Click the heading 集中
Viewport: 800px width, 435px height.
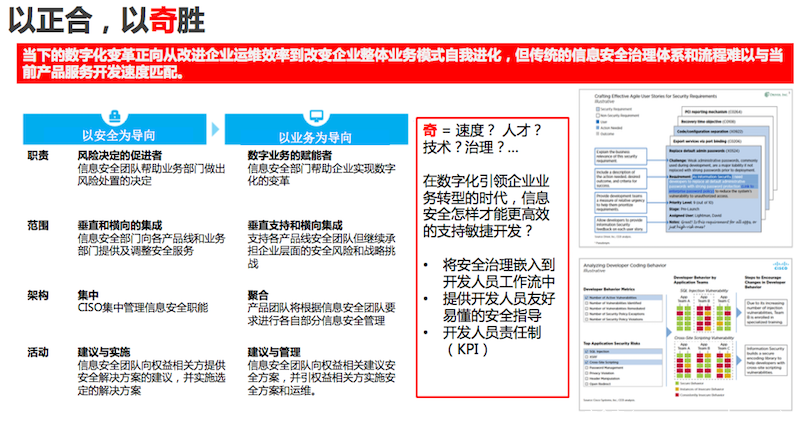click(88, 295)
